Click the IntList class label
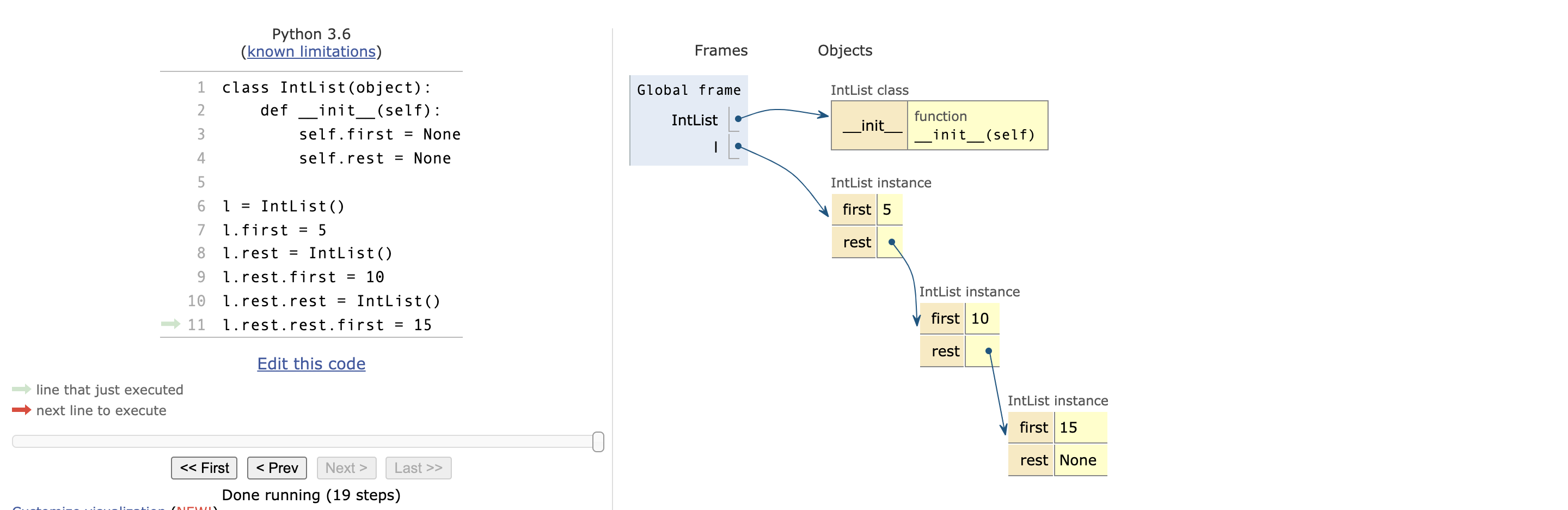This screenshot has width=1568, height=510. 869,90
